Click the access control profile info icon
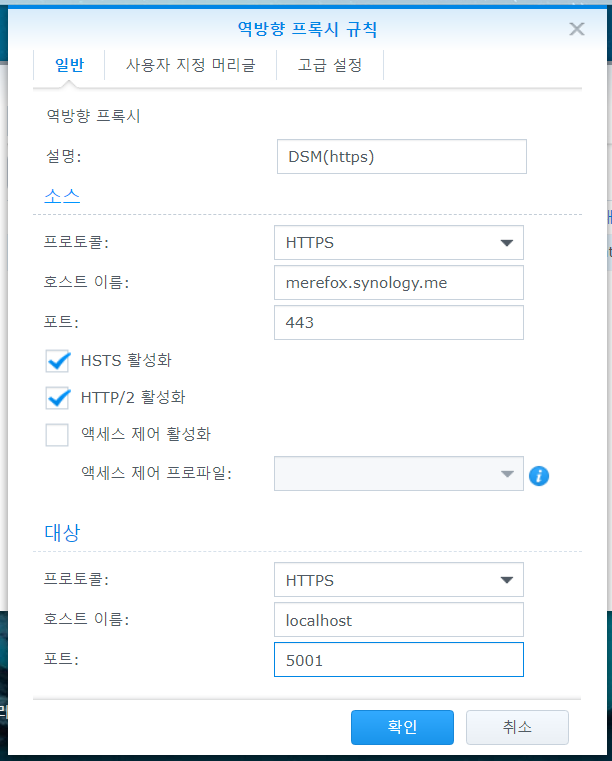612x761 pixels. tap(539, 476)
